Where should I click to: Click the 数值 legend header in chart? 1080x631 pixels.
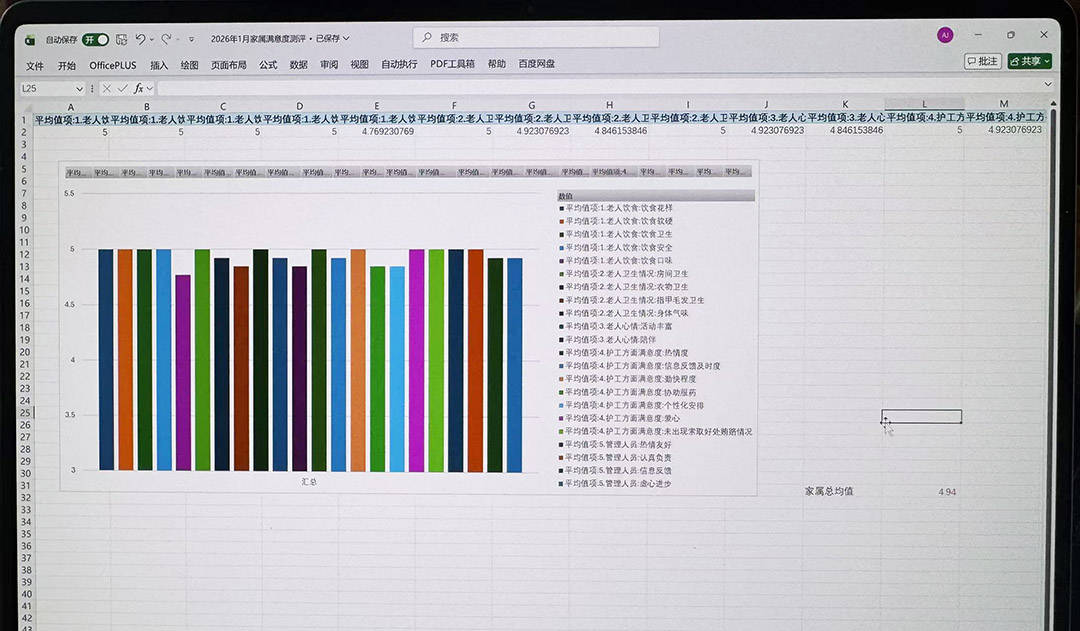pos(566,196)
